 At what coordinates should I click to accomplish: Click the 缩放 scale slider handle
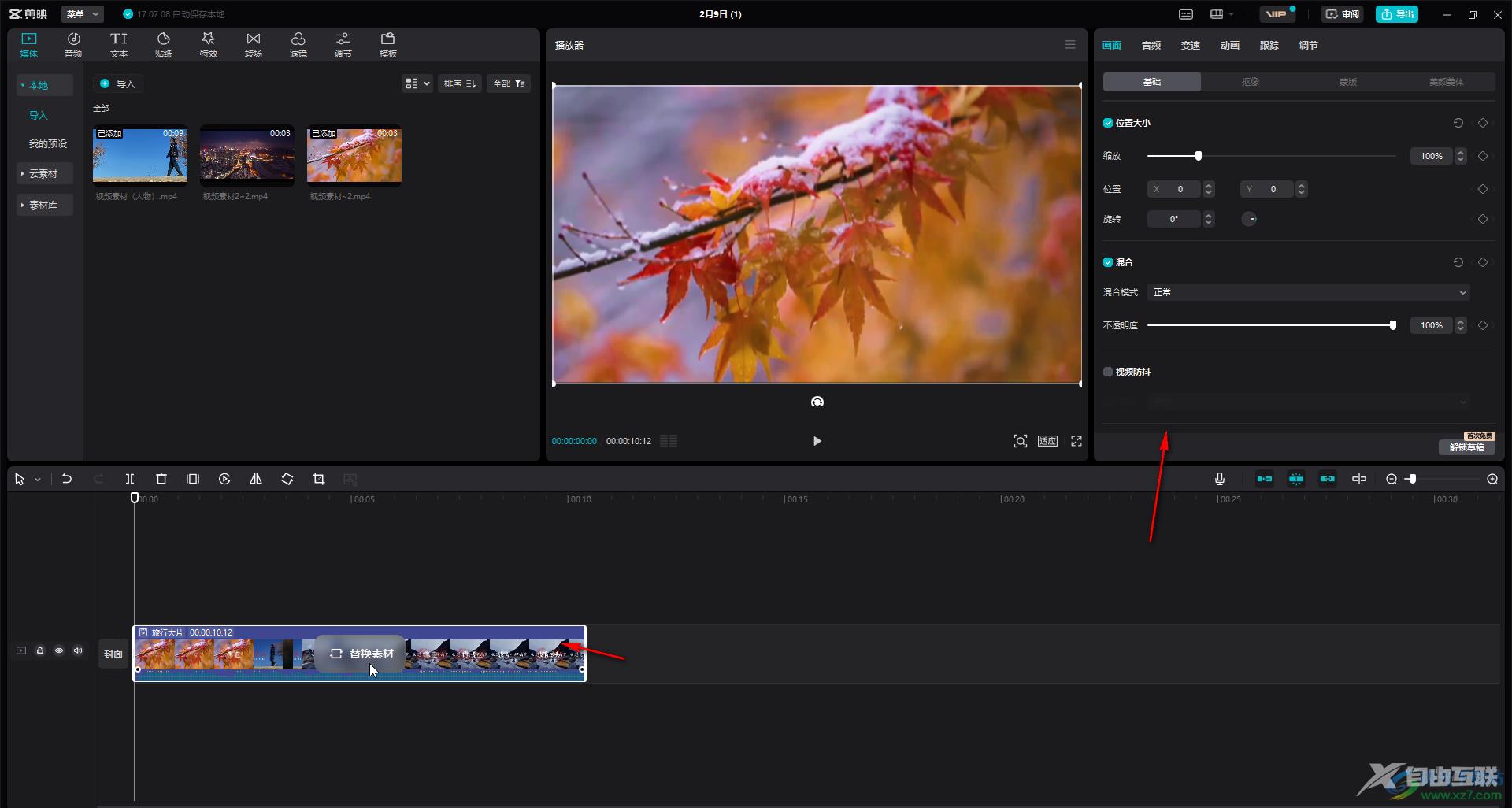(x=1199, y=156)
